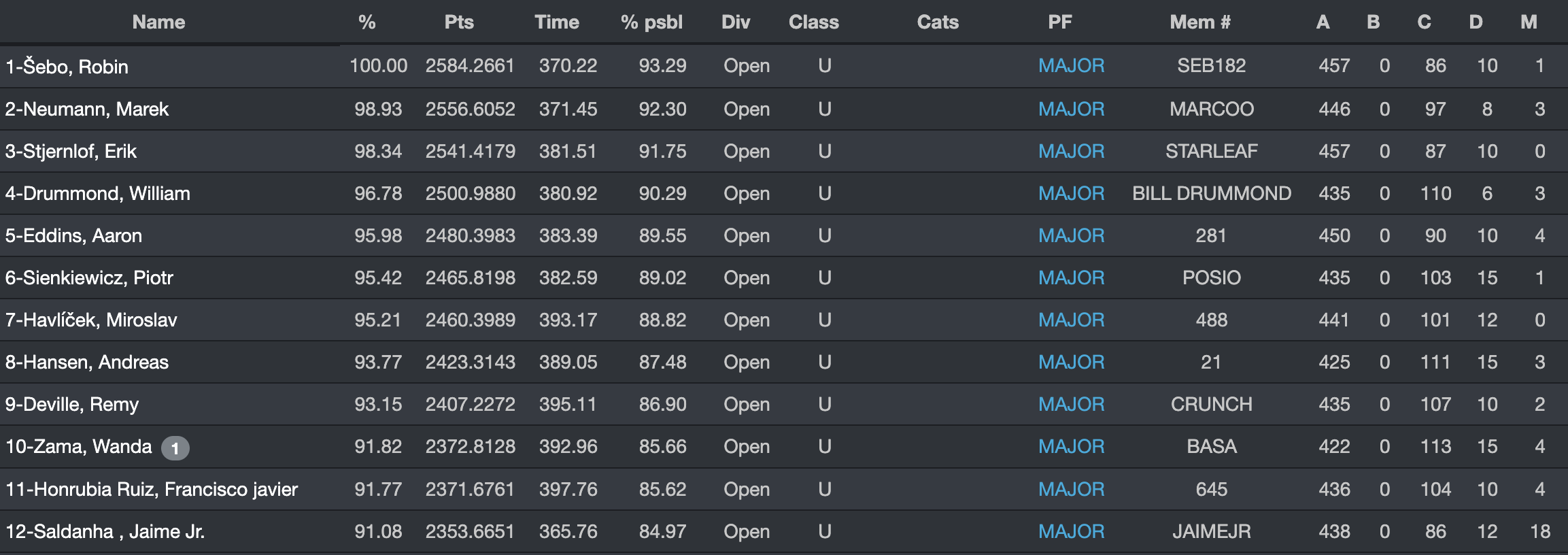
Task: Click MAJOR link in Eddins, Aaron row
Action: [x=1071, y=235]
